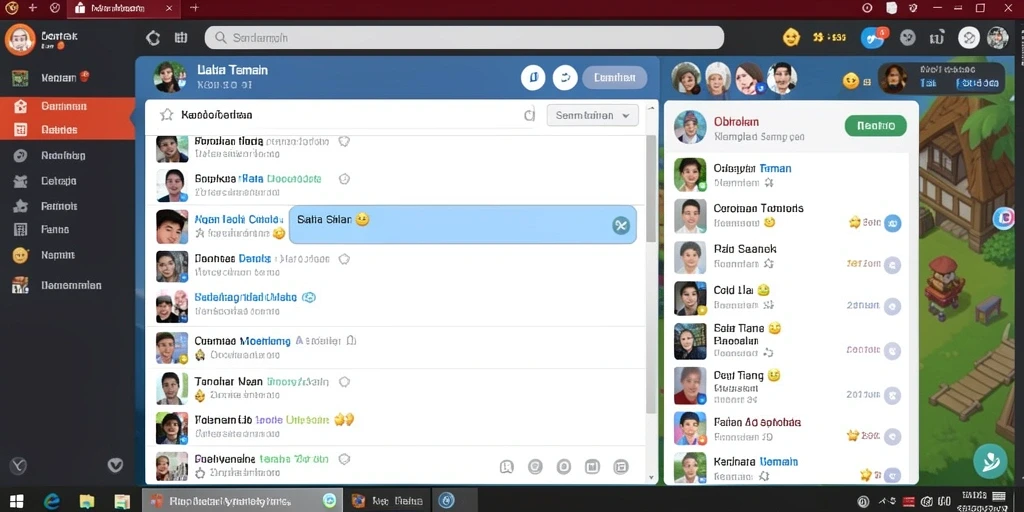Click second gray icon in bottom chat toolbar
The width and height of the screenshot is (1024, 512).
click(535, 466)
